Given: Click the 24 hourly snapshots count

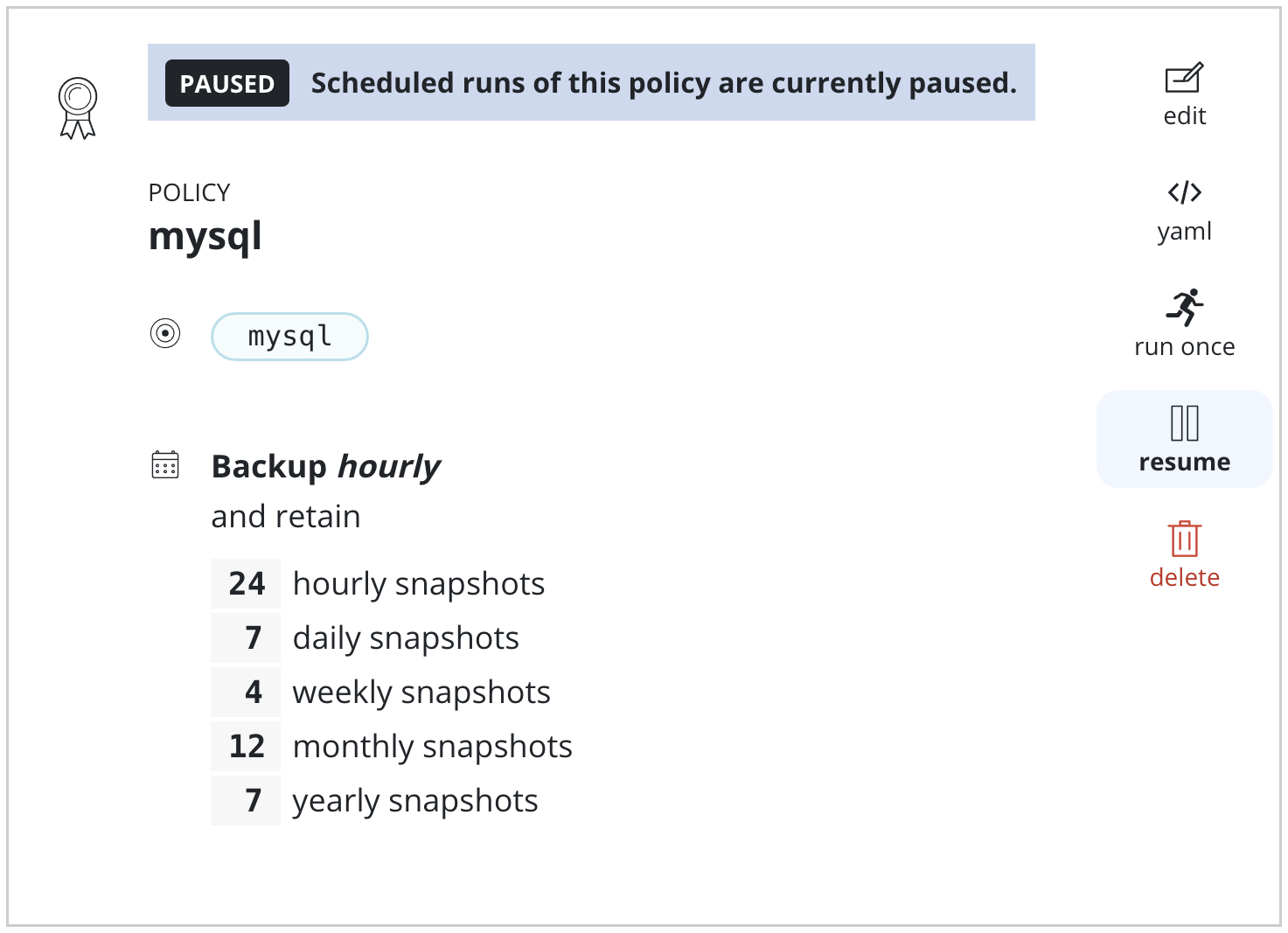Looking at the screenshot, I should [x=247, y=583].
